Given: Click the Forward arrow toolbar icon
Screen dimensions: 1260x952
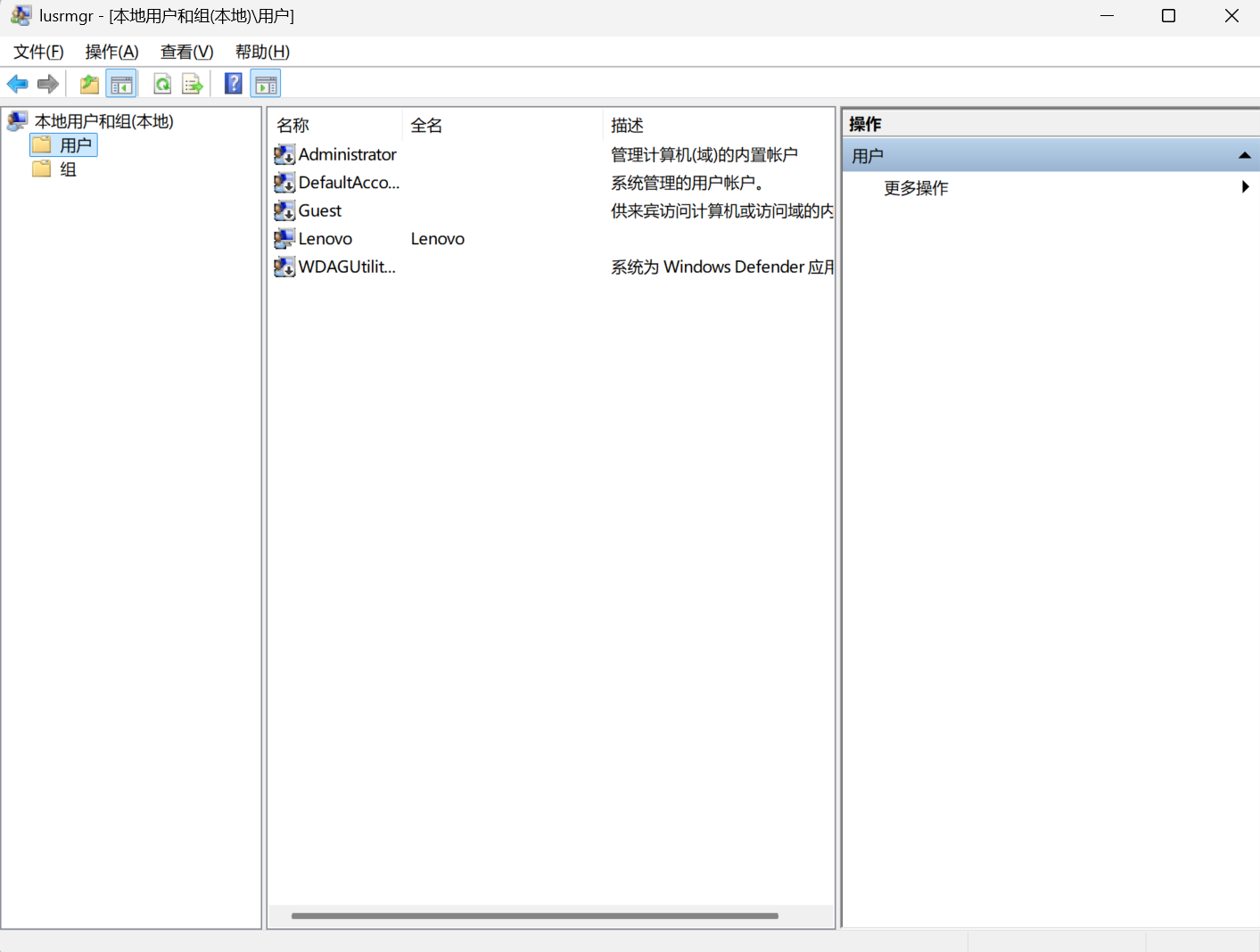Looking at the screenshot, I should click(x=48, y=85).
